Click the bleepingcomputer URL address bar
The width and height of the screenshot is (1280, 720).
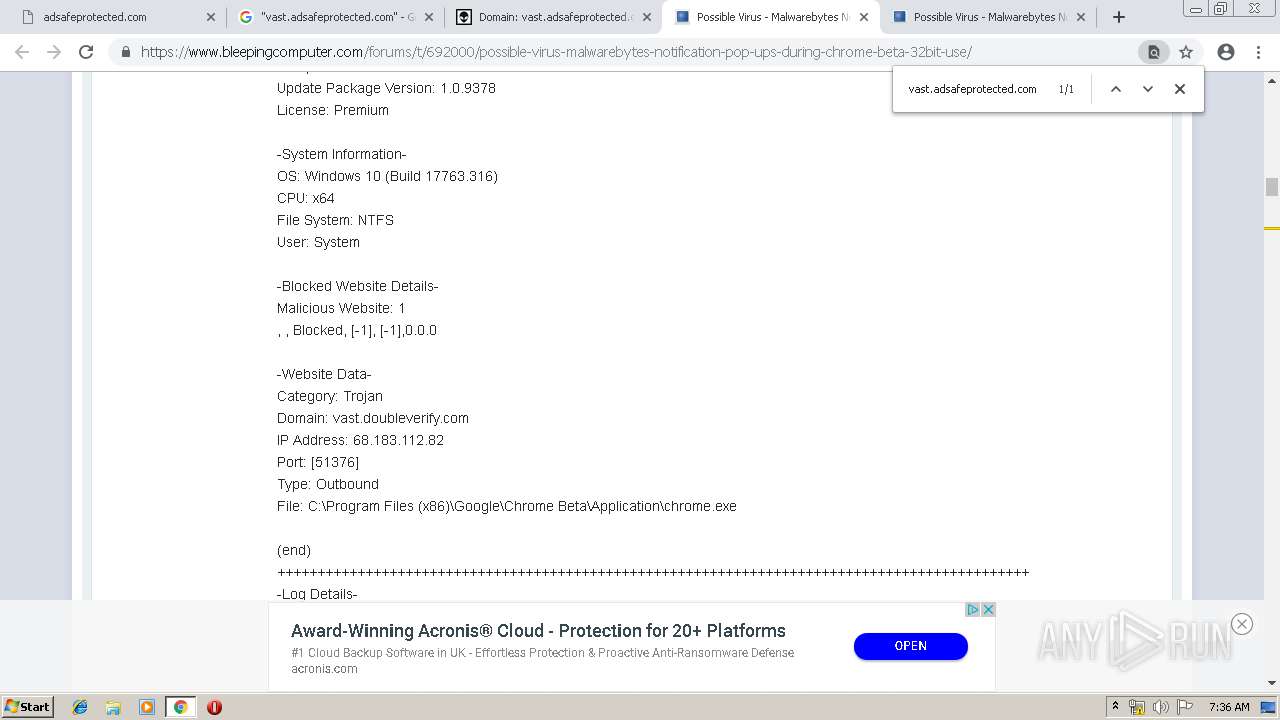point(556,52)
